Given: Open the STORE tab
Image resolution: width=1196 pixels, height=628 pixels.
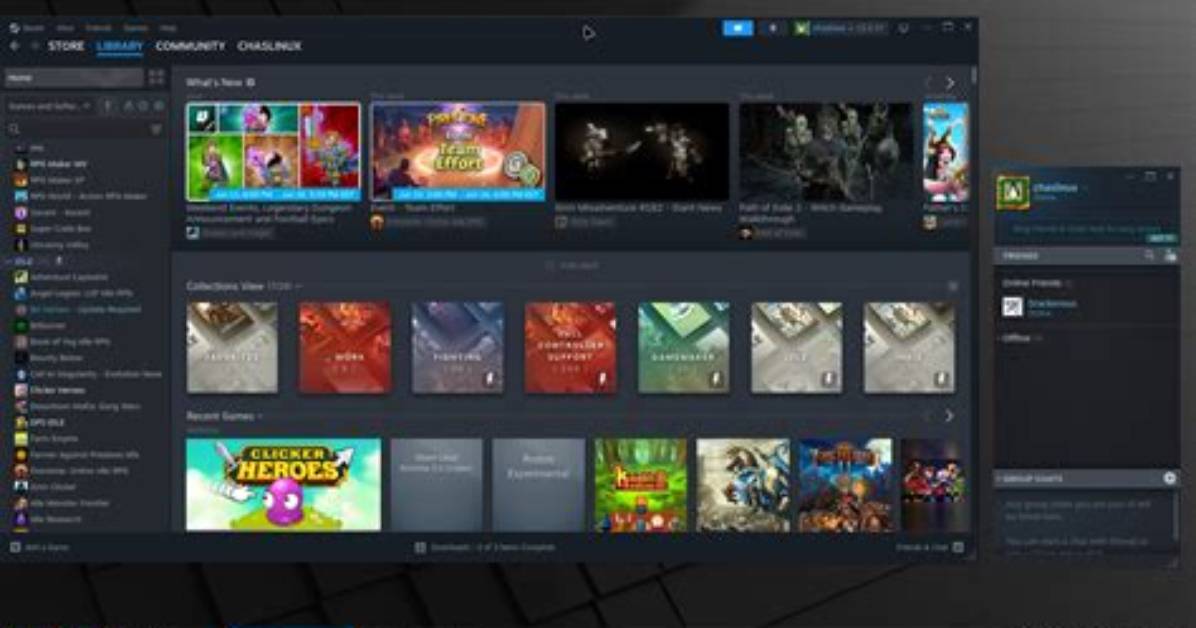Looking at the screenshot, I should (x=66, y=46).
